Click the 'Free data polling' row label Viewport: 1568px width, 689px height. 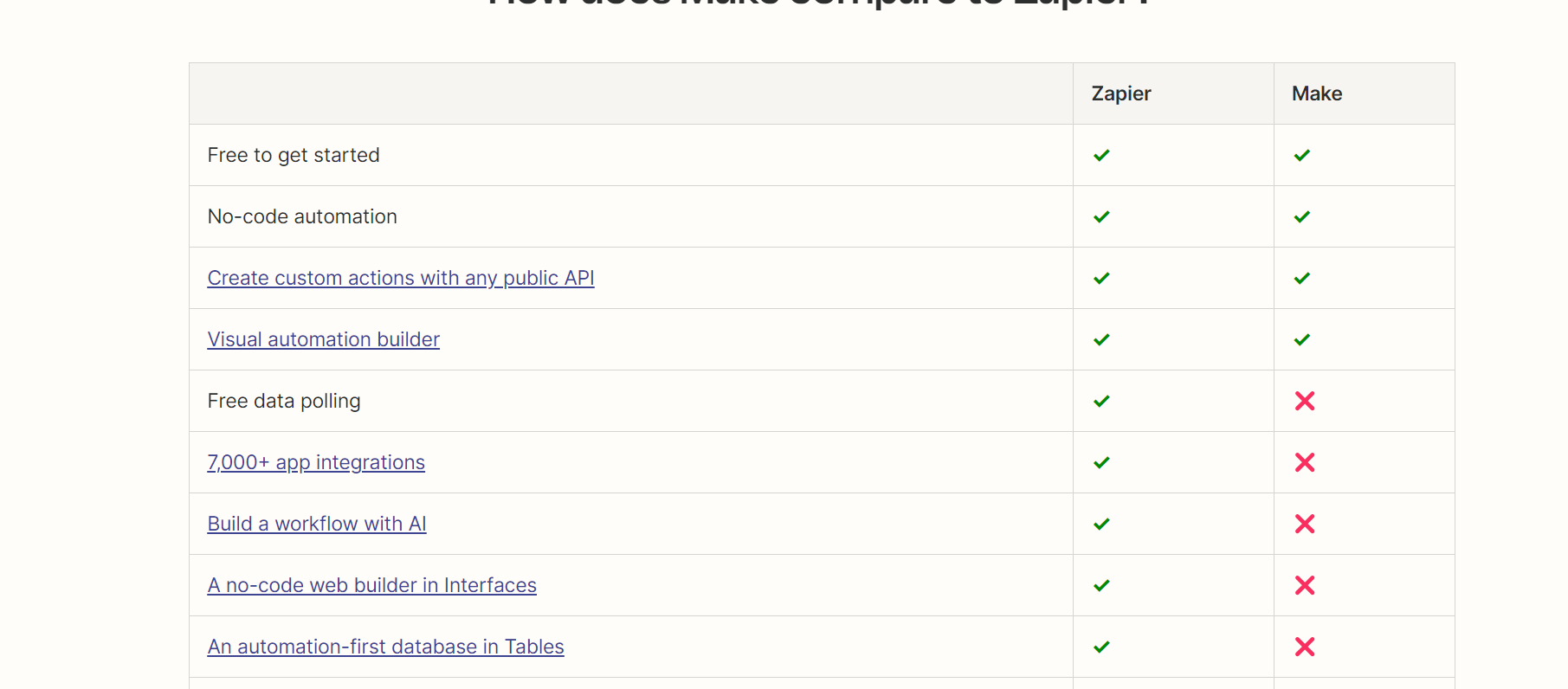tap(284, 401)
